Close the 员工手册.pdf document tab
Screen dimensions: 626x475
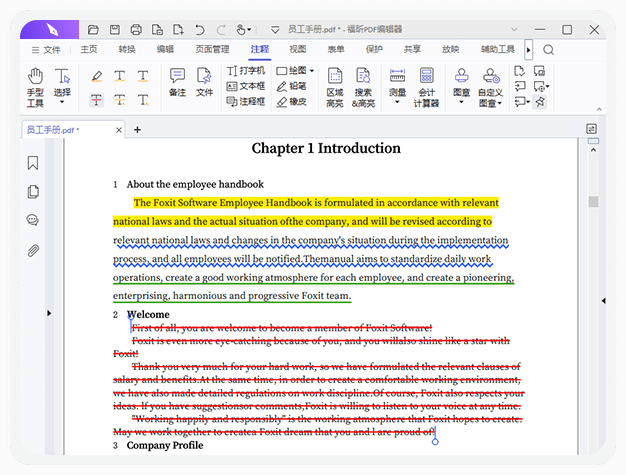pyautogui.click(x=119, y=130)
